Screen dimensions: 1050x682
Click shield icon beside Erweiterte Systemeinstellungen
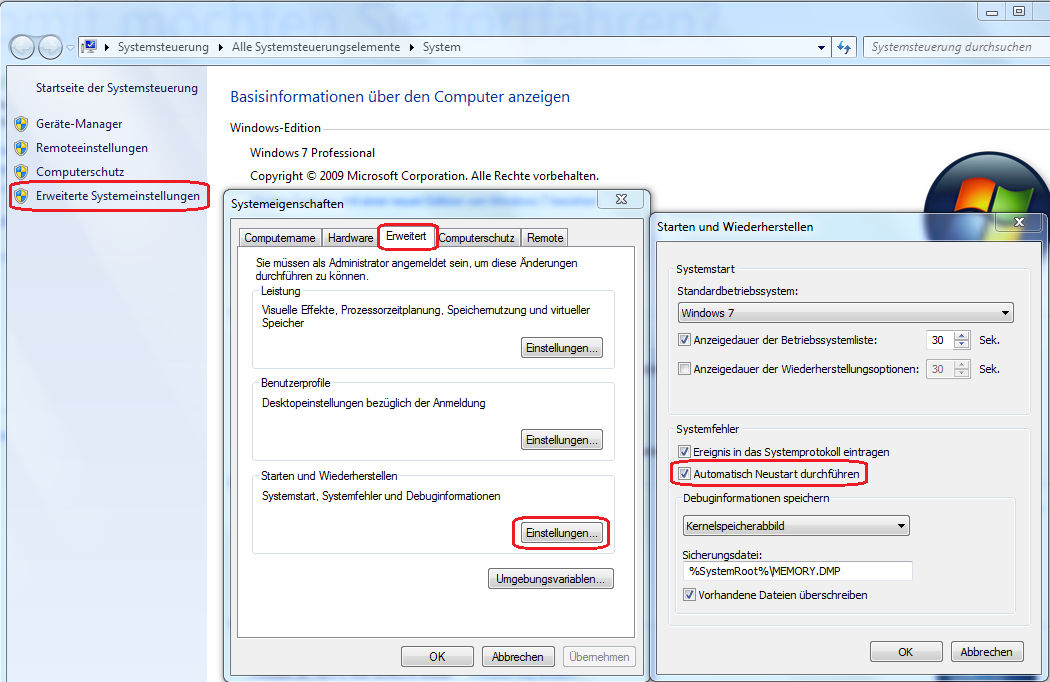pyautogui.click(x=21, y=196)
